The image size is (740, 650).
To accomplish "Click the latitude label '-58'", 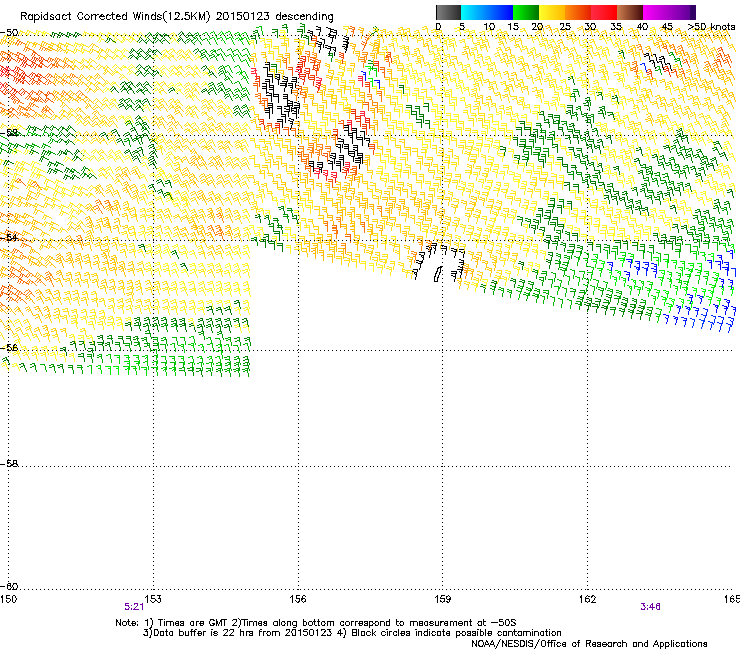I will tap(9, 464).
